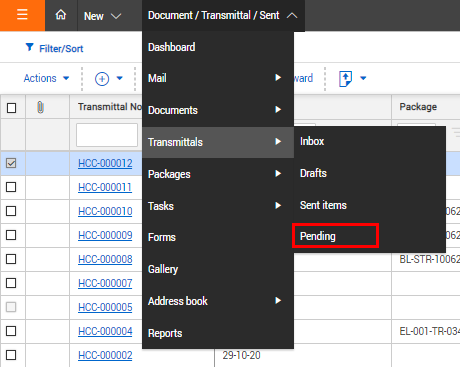Image resolution: width=460 pixels, height=367 pixels.
Task: Open Gallery from the menu
Action: [218, 269]
